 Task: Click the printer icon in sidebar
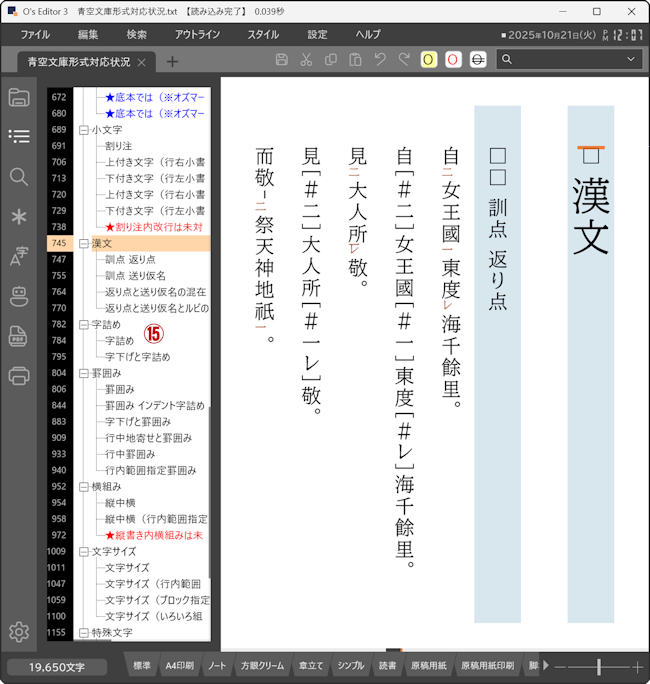tap(18, 376)
